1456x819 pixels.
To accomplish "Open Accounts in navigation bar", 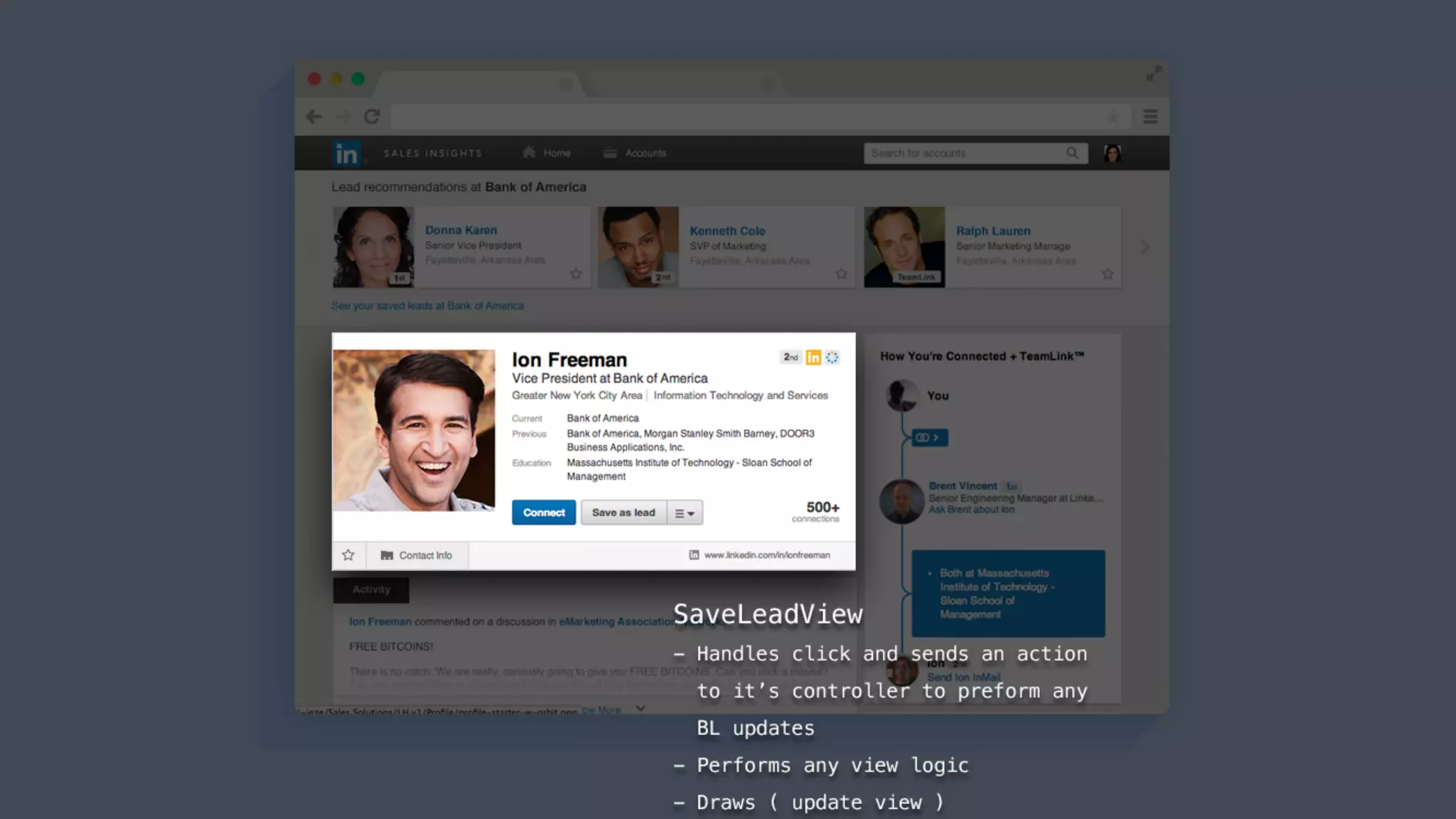I will [x=635, y=153].
